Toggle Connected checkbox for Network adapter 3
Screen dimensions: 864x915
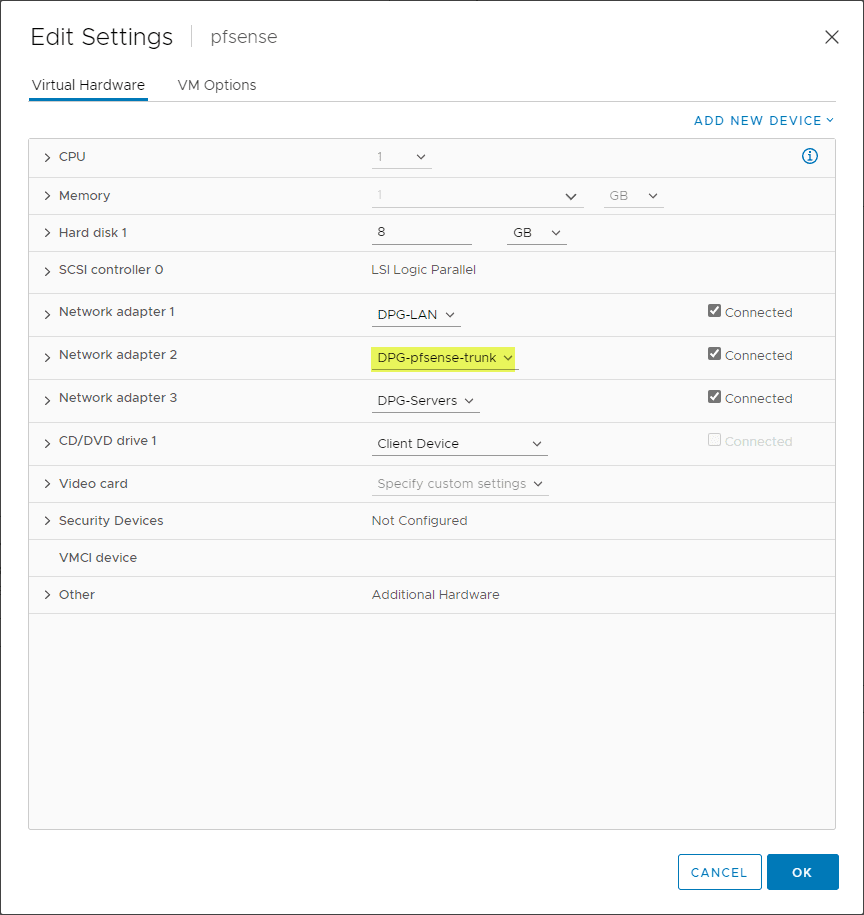pyautogui.click(x=714, y=397)
